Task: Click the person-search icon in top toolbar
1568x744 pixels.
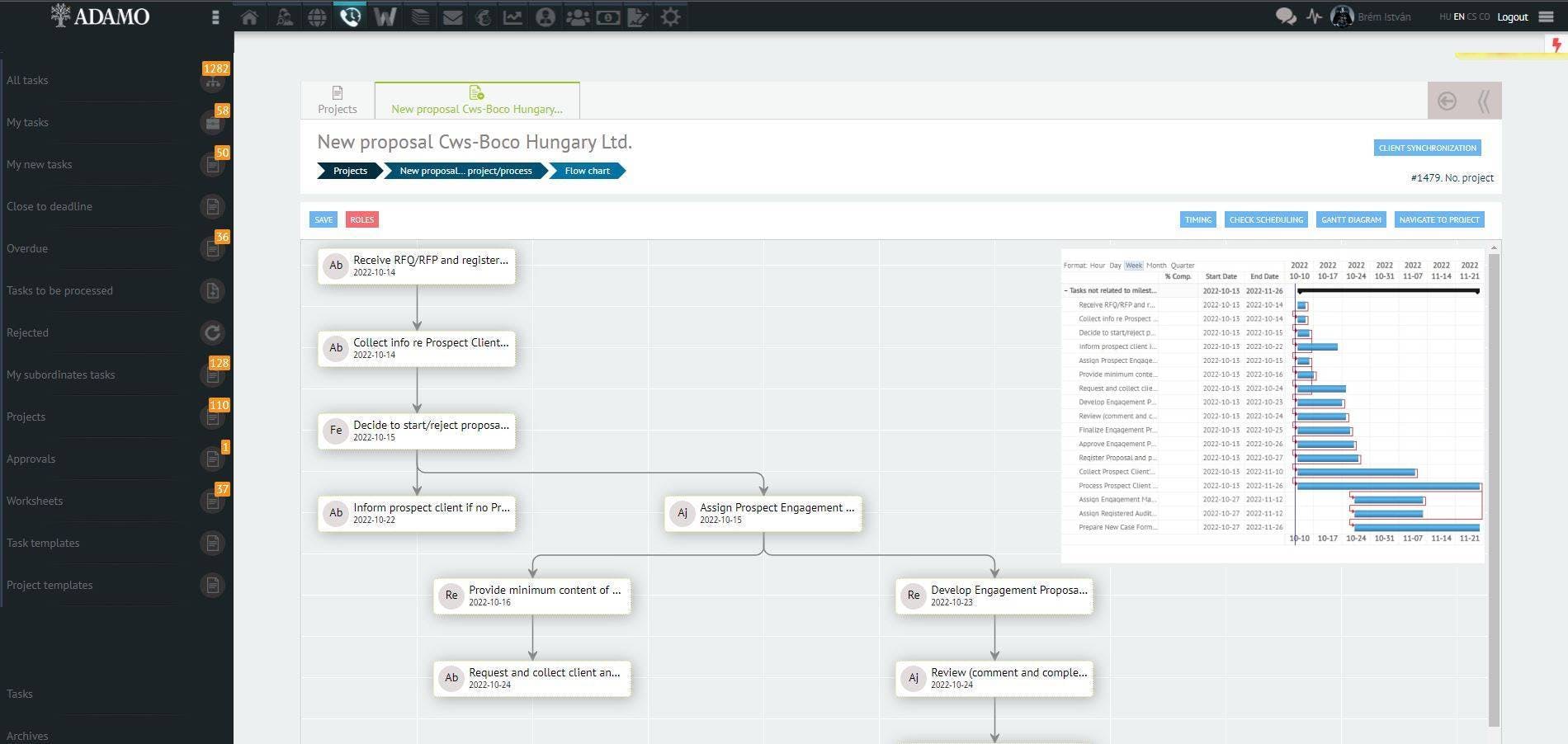Action: point(284,16)
